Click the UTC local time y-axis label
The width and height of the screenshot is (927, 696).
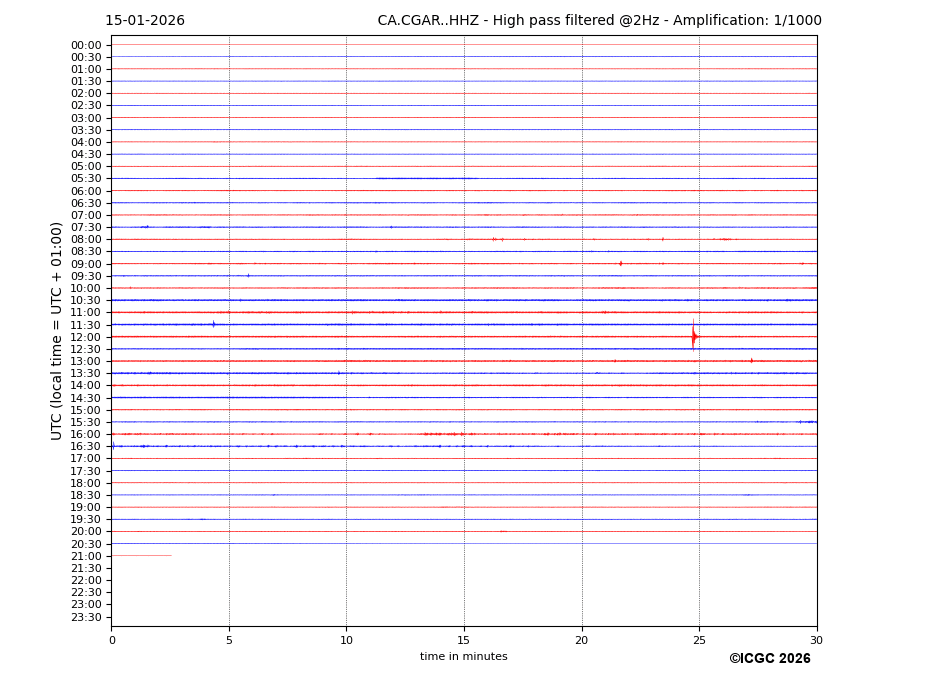[57, 330]
